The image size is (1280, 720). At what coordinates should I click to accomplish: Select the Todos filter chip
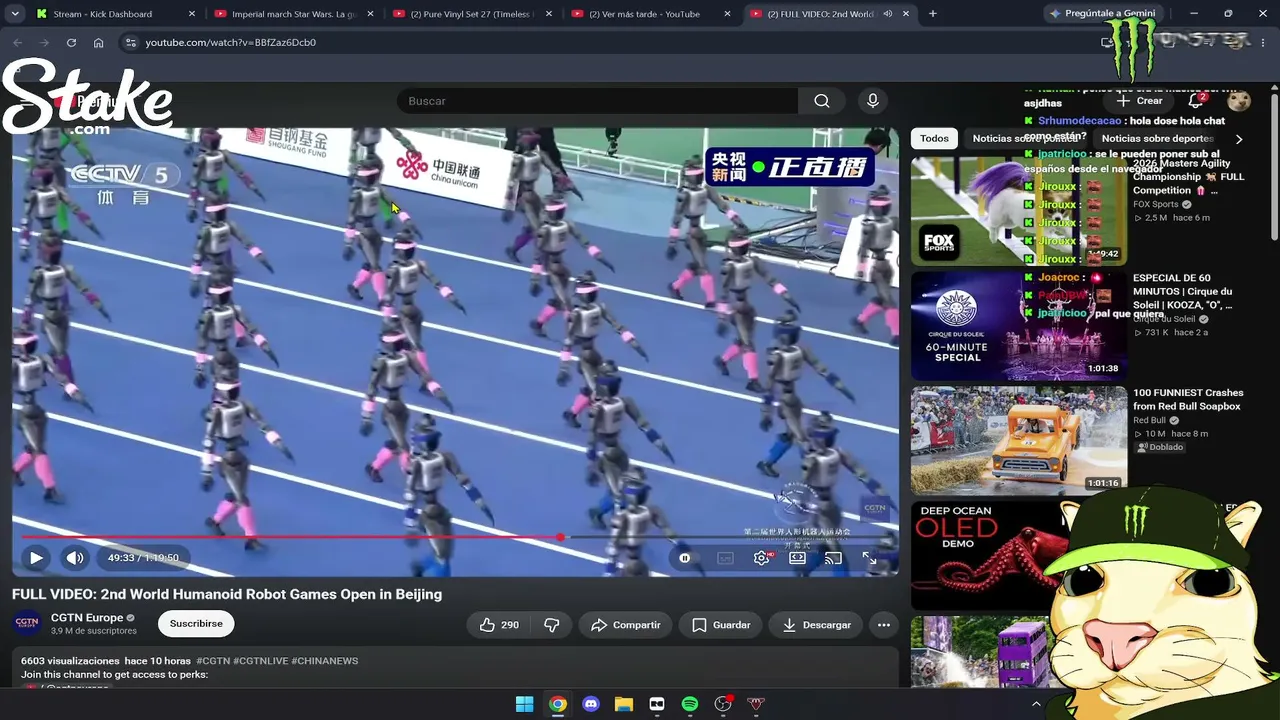(934, 139)
